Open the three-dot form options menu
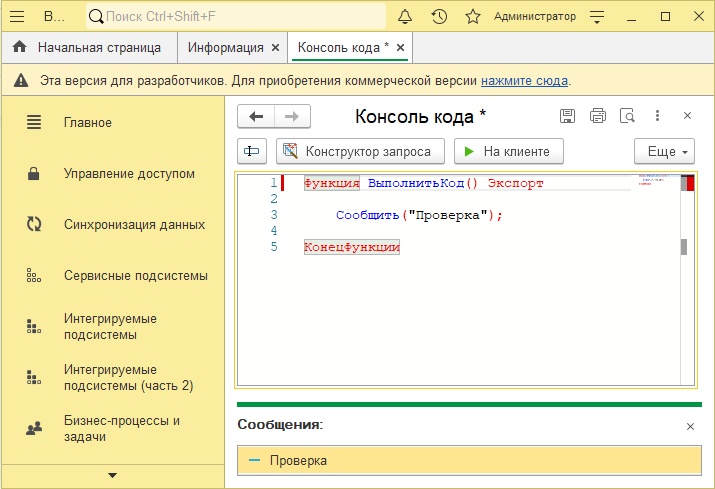 (x=657, y=116)
